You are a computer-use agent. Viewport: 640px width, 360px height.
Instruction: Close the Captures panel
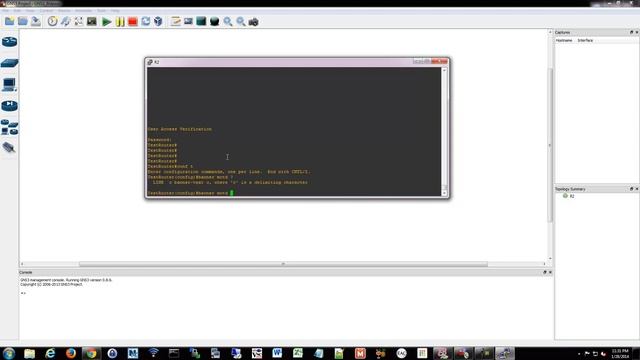pos(636,32)
